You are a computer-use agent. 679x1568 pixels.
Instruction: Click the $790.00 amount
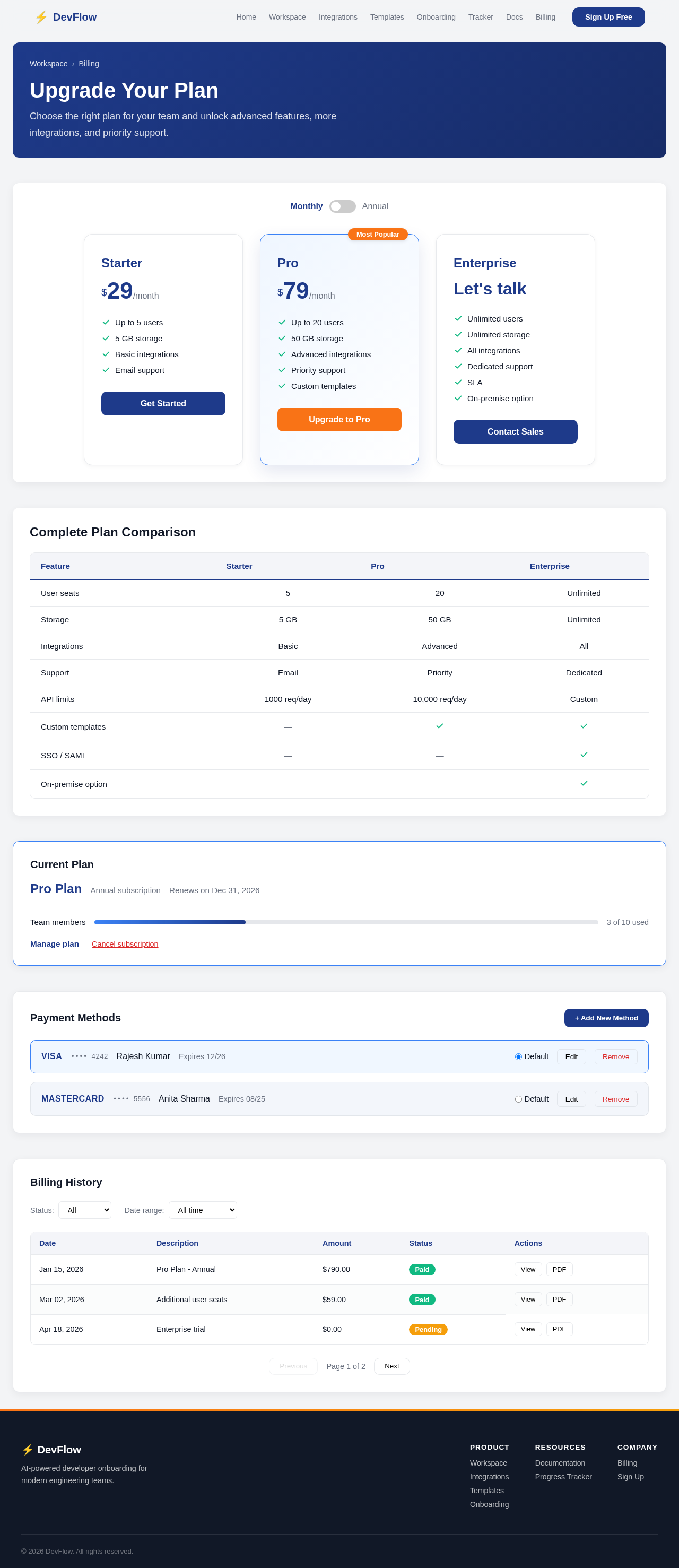[336, 1269]
